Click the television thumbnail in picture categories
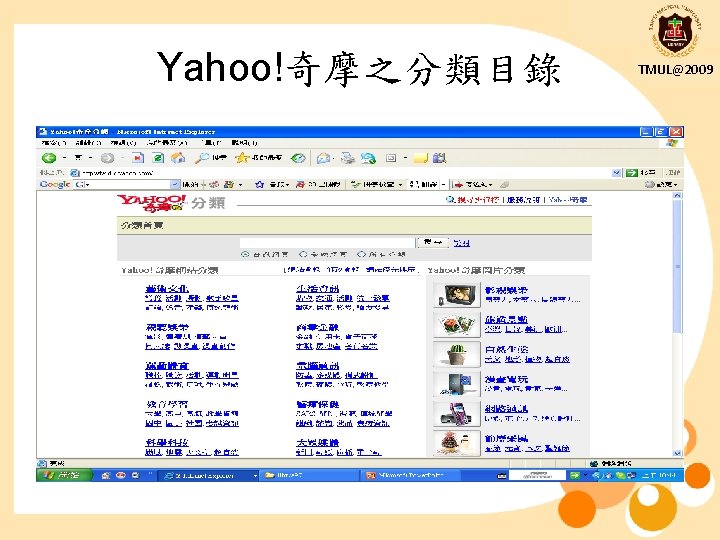The image size is (720, 540). point(457,295)
